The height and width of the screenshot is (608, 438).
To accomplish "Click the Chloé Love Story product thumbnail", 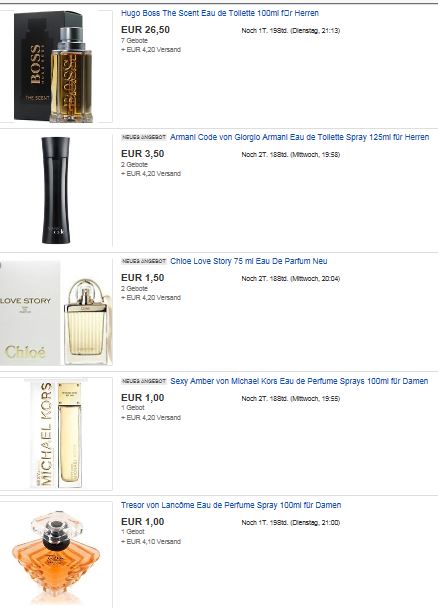I will coord(56,313).
